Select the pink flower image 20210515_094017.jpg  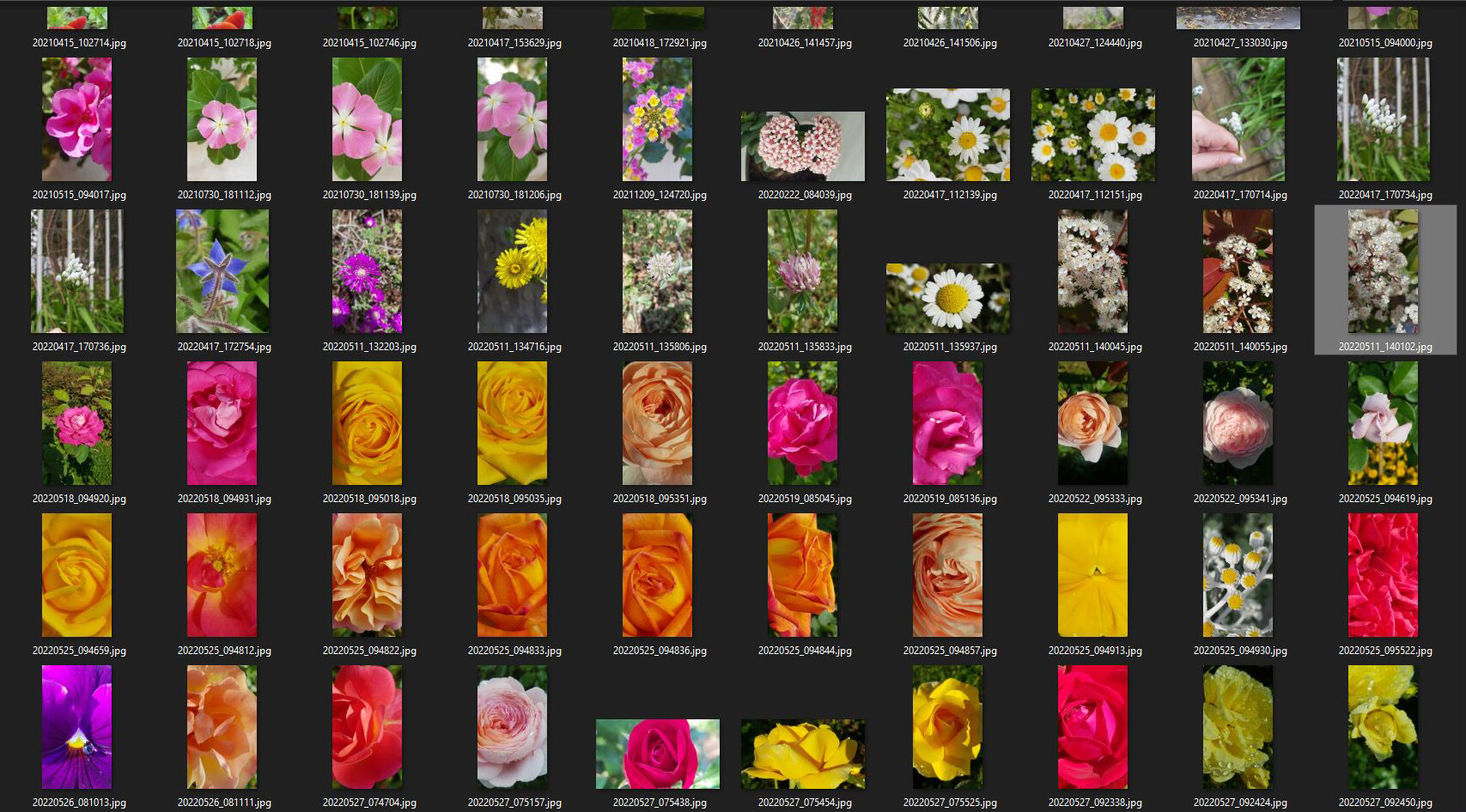coord(76,119)
